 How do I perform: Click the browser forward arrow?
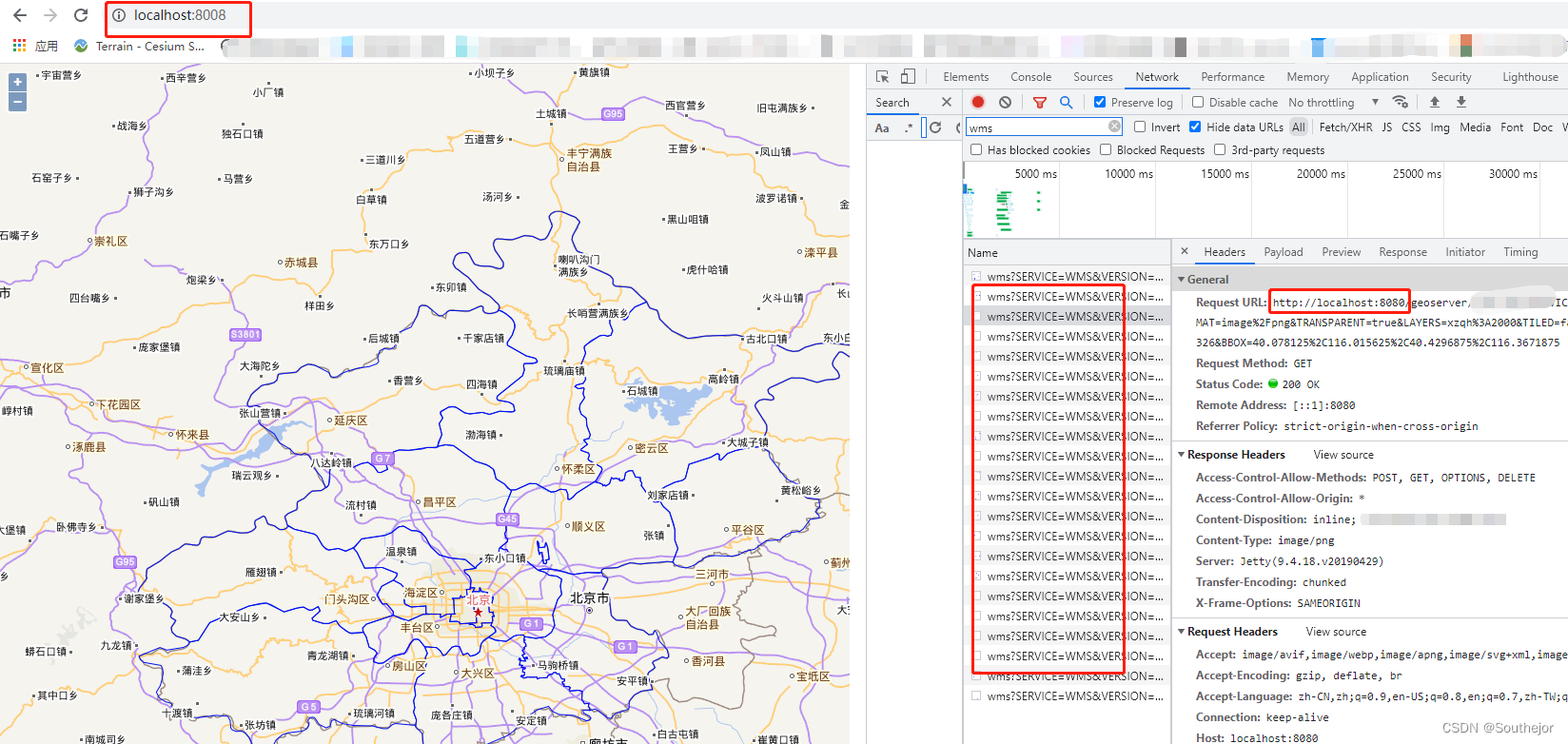50,15
